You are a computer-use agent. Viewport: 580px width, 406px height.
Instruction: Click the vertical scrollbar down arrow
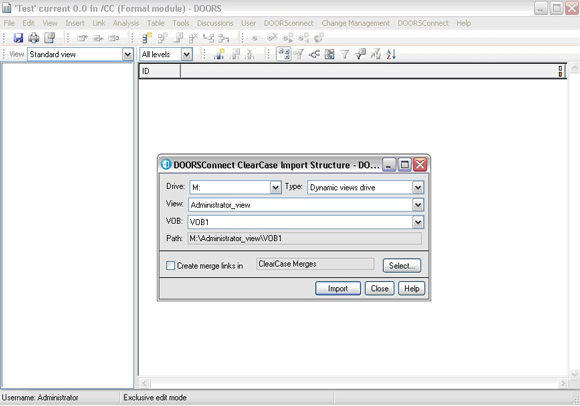coord(574,375)
